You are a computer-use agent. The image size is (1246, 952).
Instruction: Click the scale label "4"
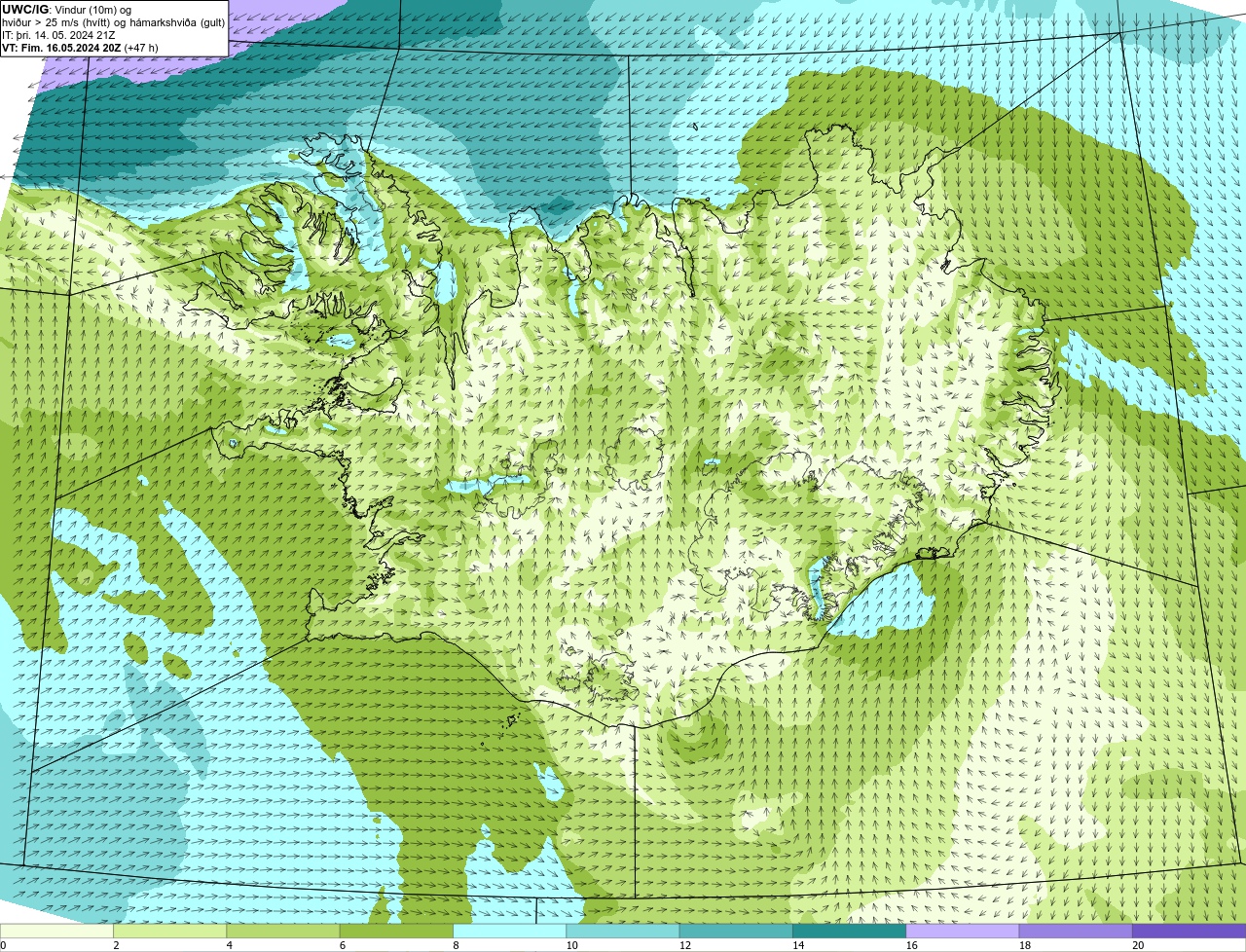tap(230, 945)
